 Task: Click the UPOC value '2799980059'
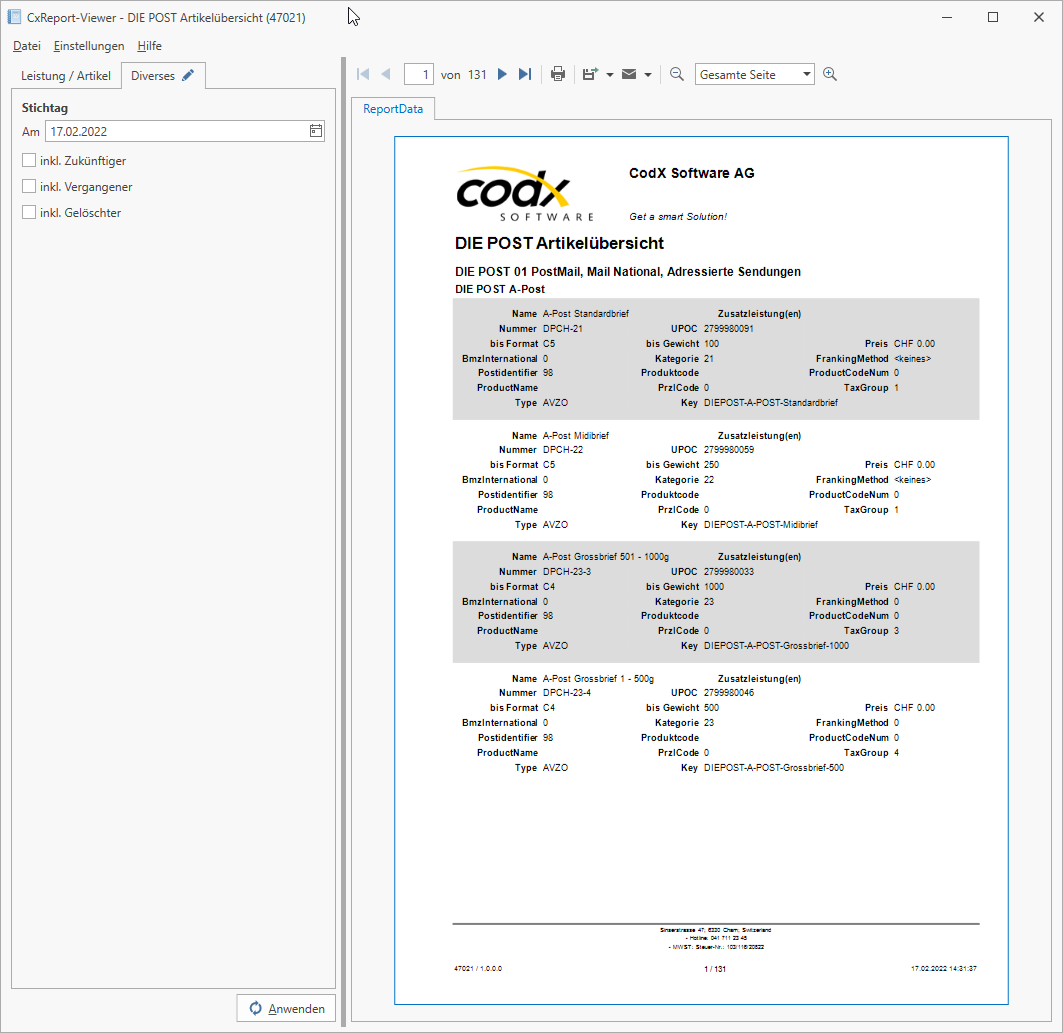tap(729, 449)
